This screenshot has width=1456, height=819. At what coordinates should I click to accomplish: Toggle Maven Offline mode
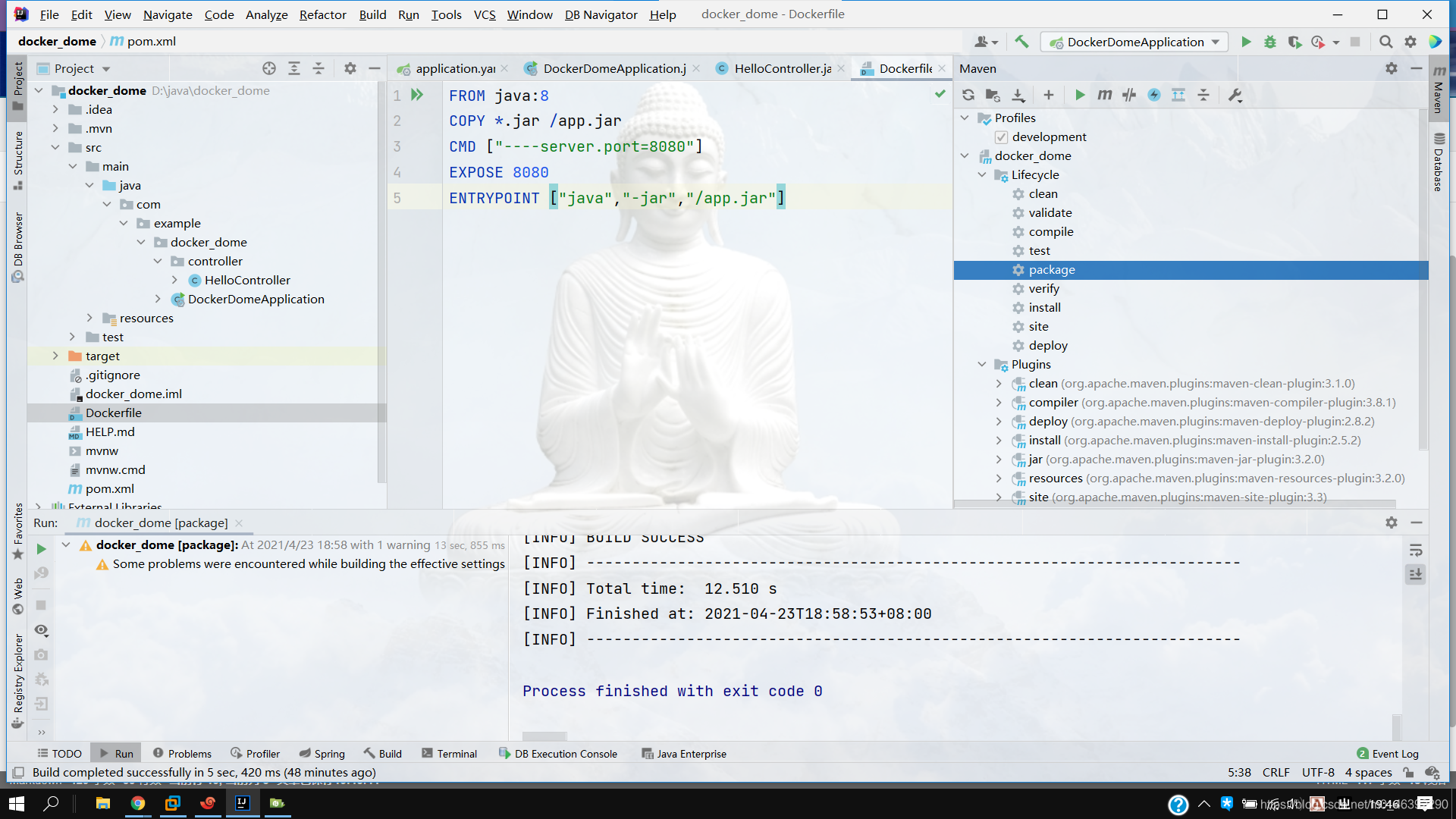pyautogui.click(x=1129, y=95)
